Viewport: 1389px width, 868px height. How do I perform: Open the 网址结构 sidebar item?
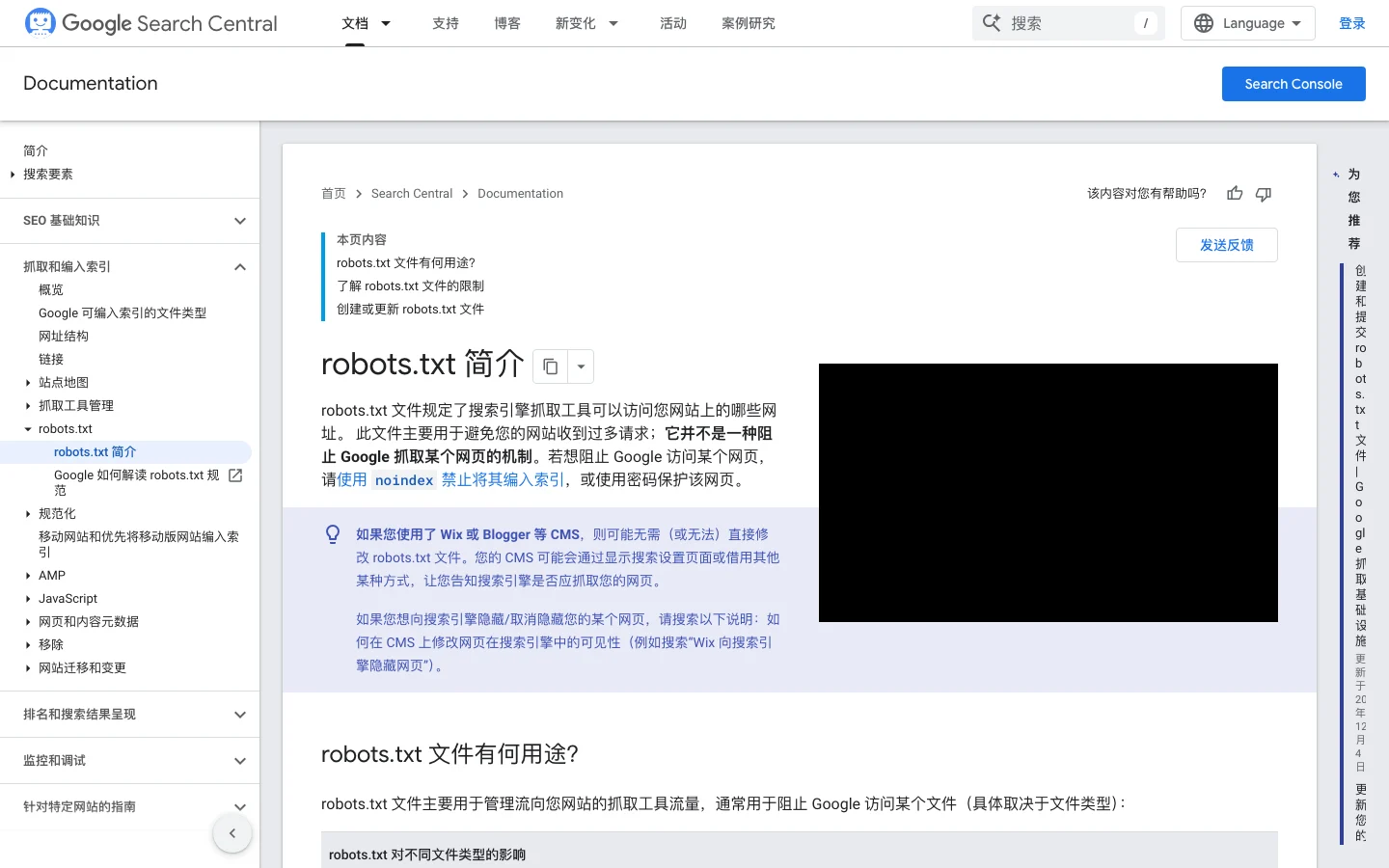pyautogui.click(x=64, y=337)
